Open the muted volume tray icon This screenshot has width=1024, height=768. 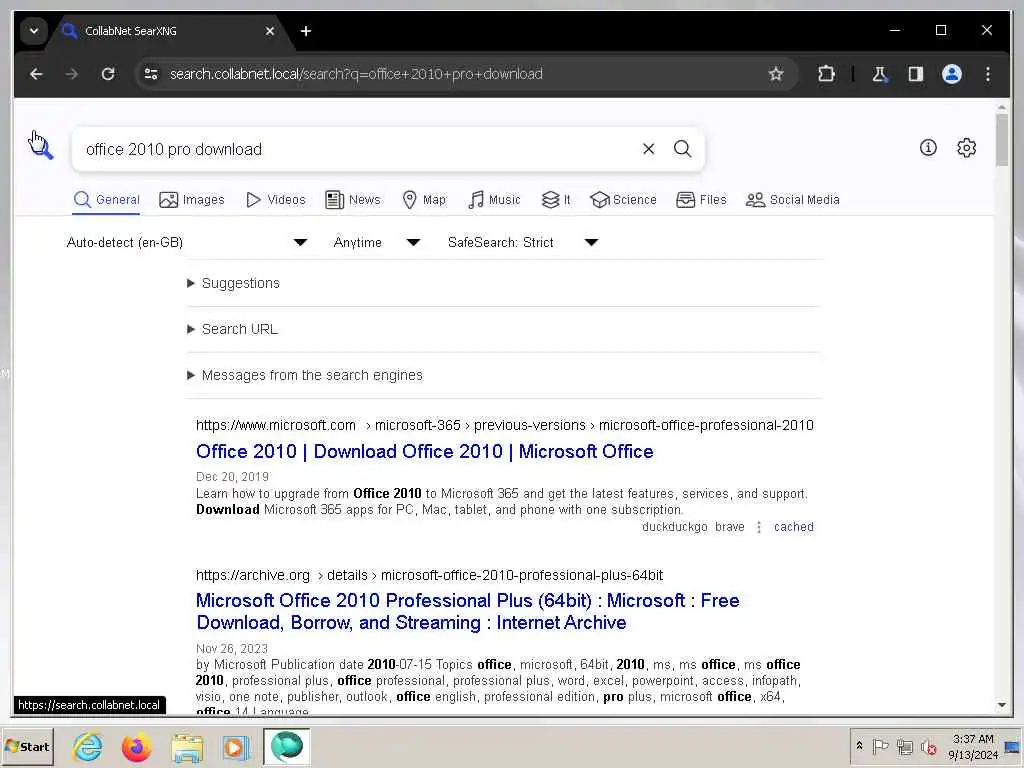point(928,746)
